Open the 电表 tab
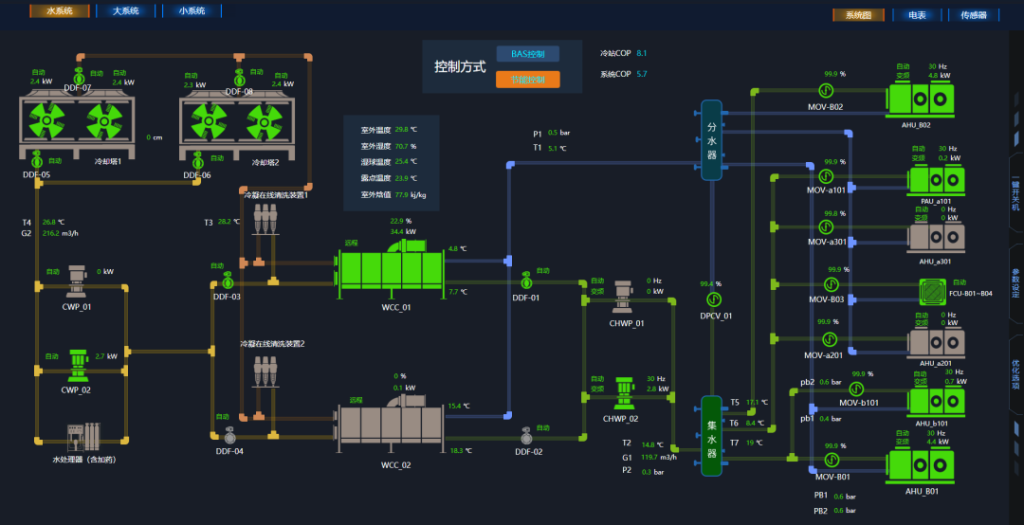Image resolution: width=1024 pixels, height=525 pixels. coord(917,15)
